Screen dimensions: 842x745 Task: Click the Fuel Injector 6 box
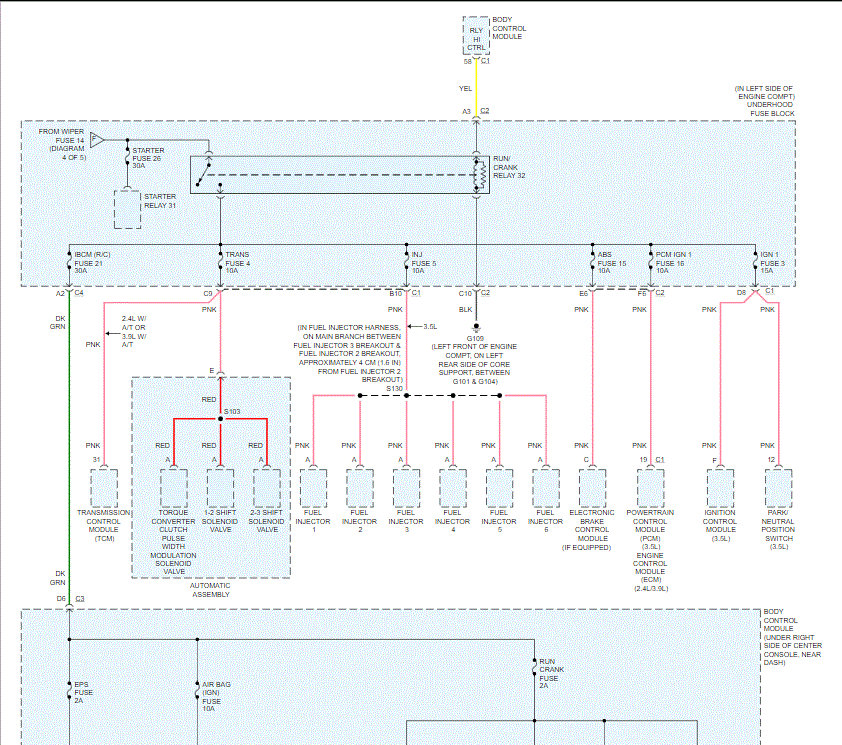546,488
